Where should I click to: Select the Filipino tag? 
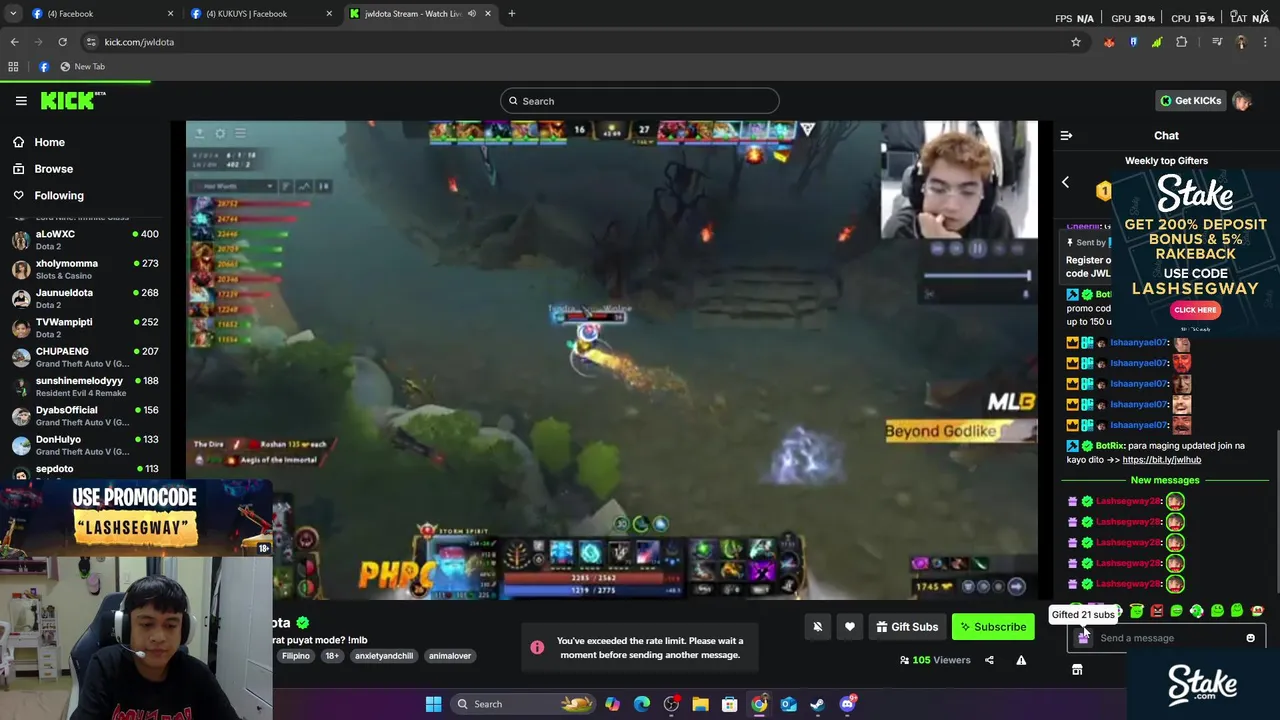click(295, 656)
